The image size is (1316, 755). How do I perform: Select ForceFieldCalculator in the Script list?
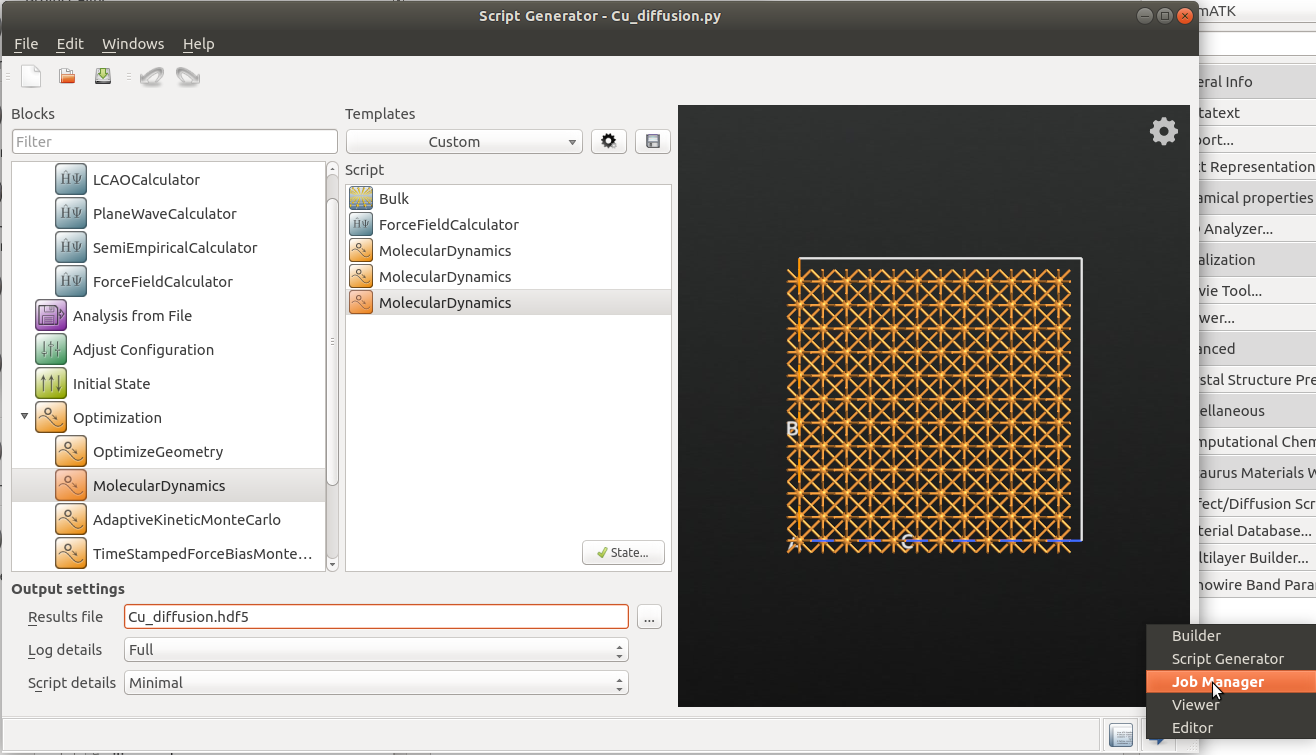click(x=508, y=225)
